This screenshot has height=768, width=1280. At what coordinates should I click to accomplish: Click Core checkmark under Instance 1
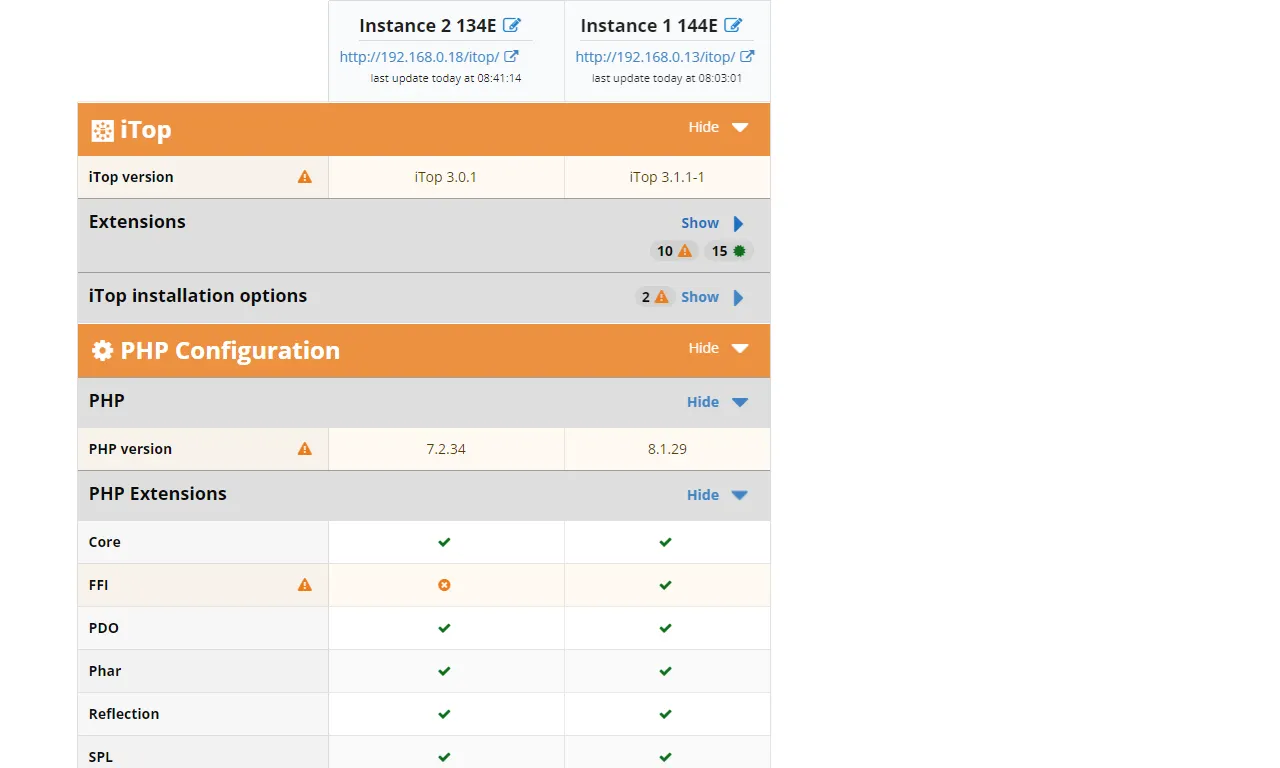(665, 542)
